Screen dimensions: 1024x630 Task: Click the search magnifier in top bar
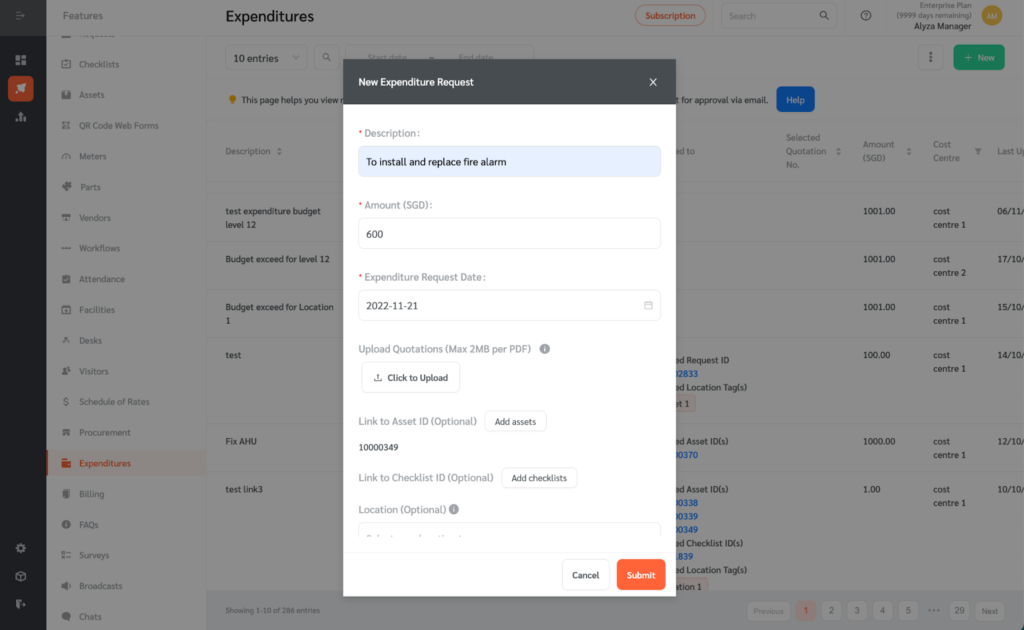tap(824, 16)
